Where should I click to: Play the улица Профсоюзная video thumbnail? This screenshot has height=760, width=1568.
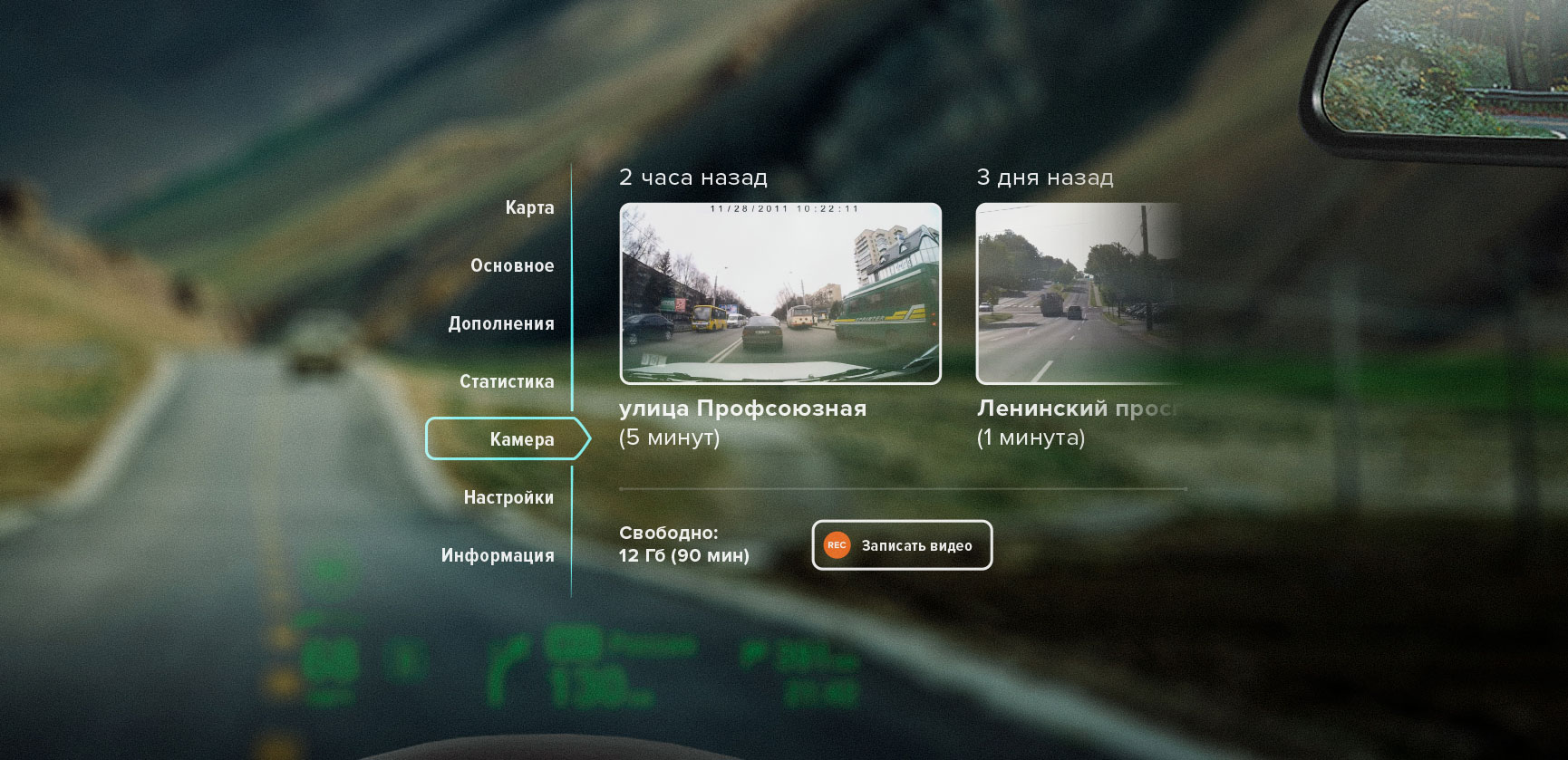pyautogui.click(x=780, y=293)
